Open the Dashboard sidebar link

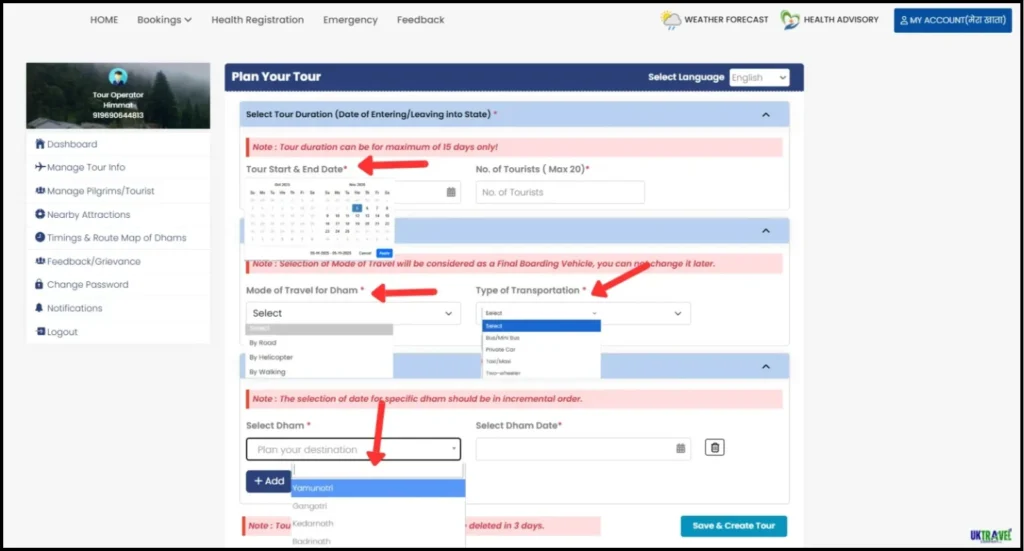pyautogui.click(x=72, y=144)
